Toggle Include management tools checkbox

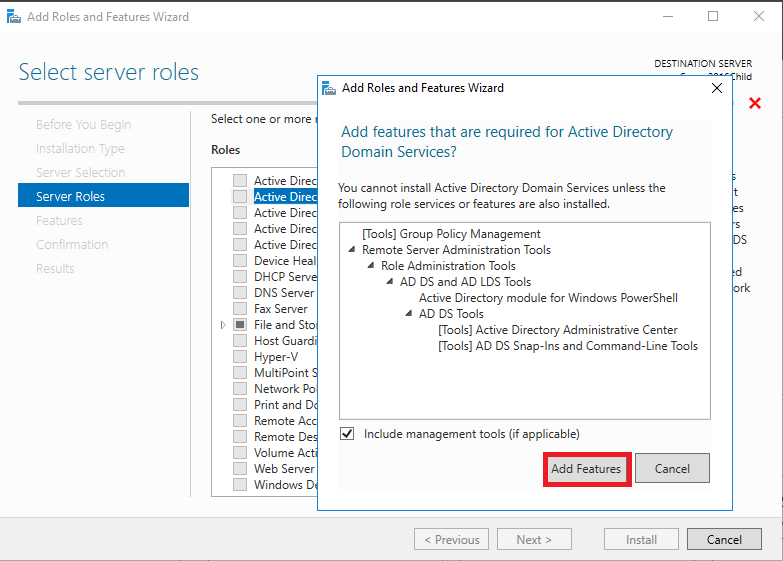[347, 434]
